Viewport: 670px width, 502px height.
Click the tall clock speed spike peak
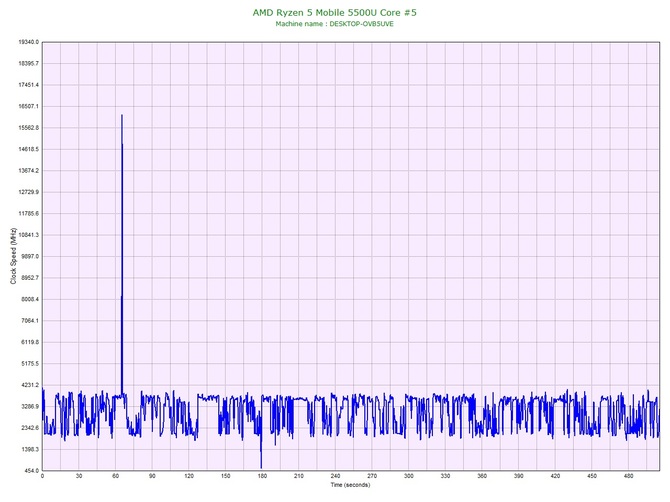(x=122, y=115)
